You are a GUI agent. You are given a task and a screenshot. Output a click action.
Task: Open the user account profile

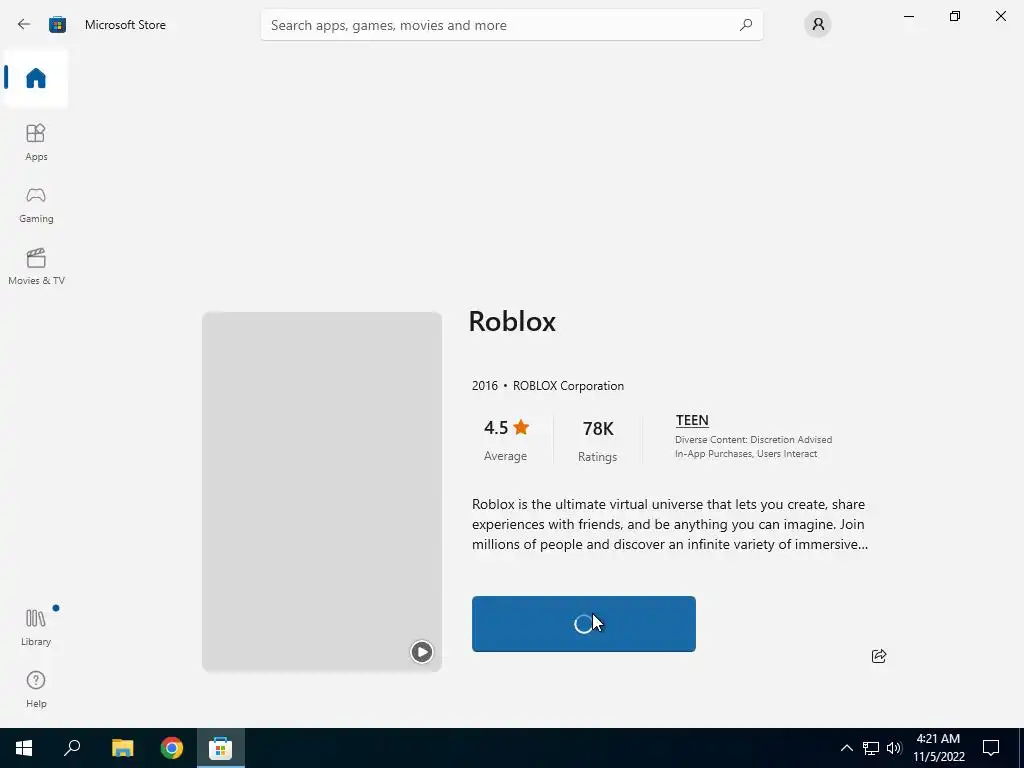tap(818, 25)
